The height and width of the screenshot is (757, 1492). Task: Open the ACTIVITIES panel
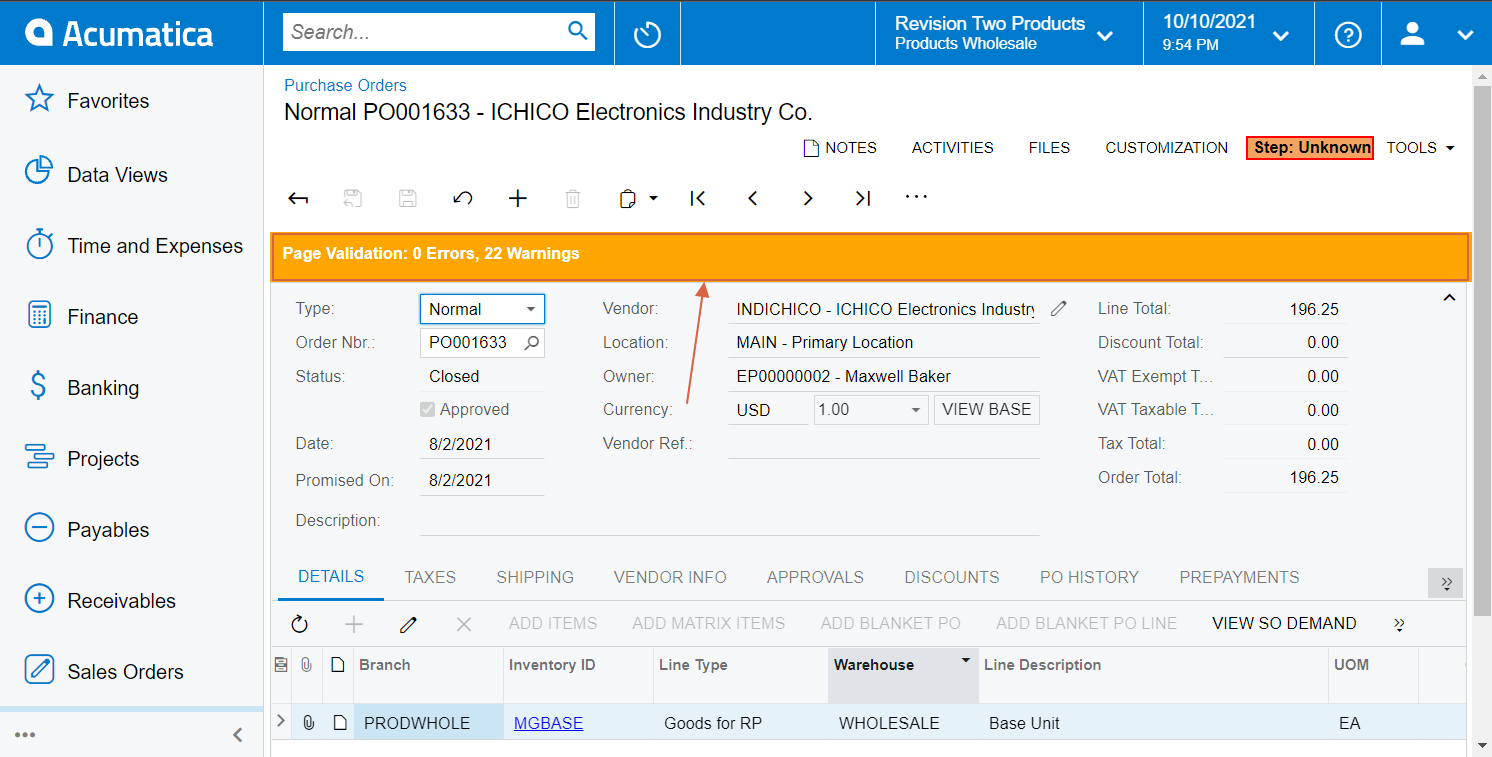click(x=952, y=148)
